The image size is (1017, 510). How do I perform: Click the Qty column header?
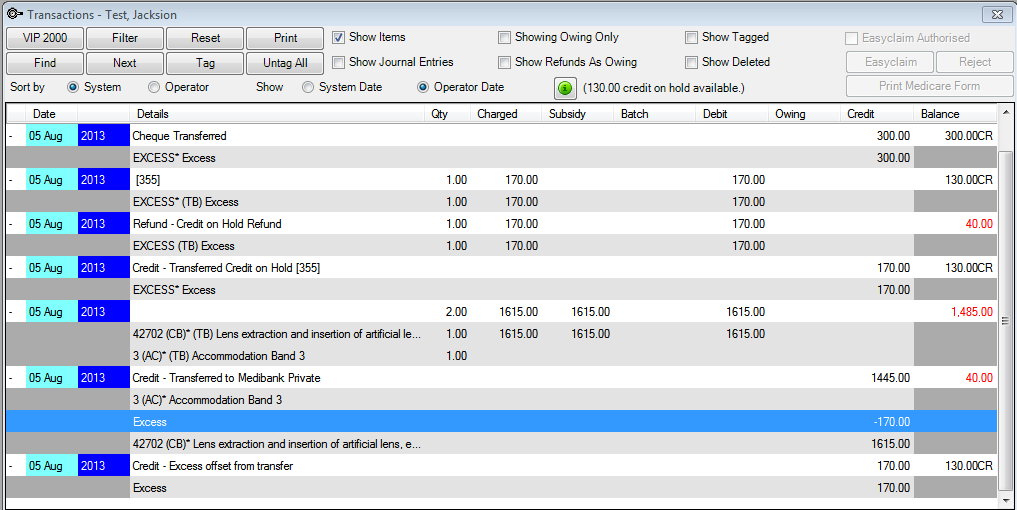[448, 114]
